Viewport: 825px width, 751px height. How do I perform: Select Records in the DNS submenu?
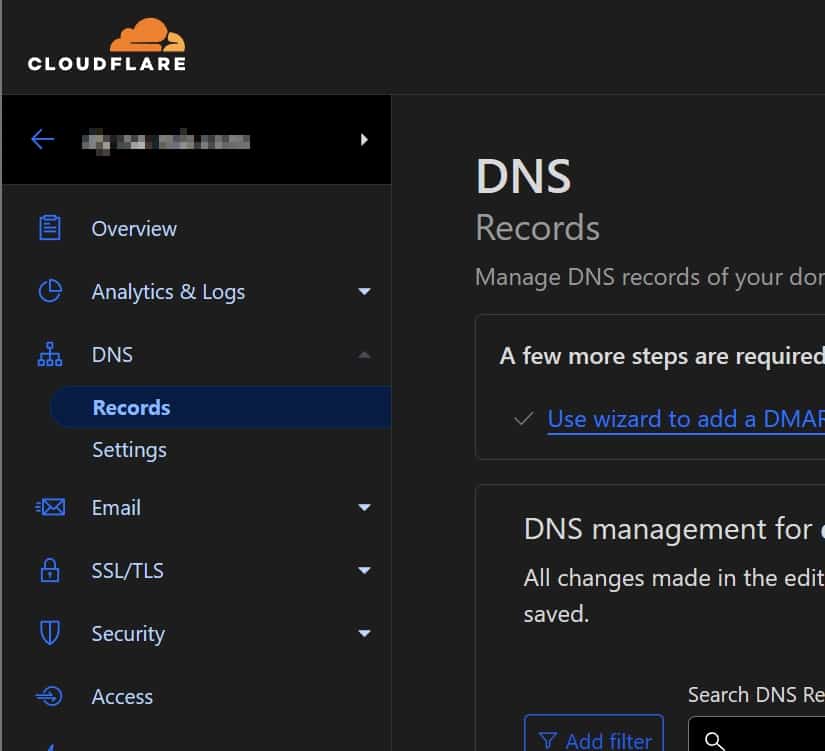click(x=131, y=408)
